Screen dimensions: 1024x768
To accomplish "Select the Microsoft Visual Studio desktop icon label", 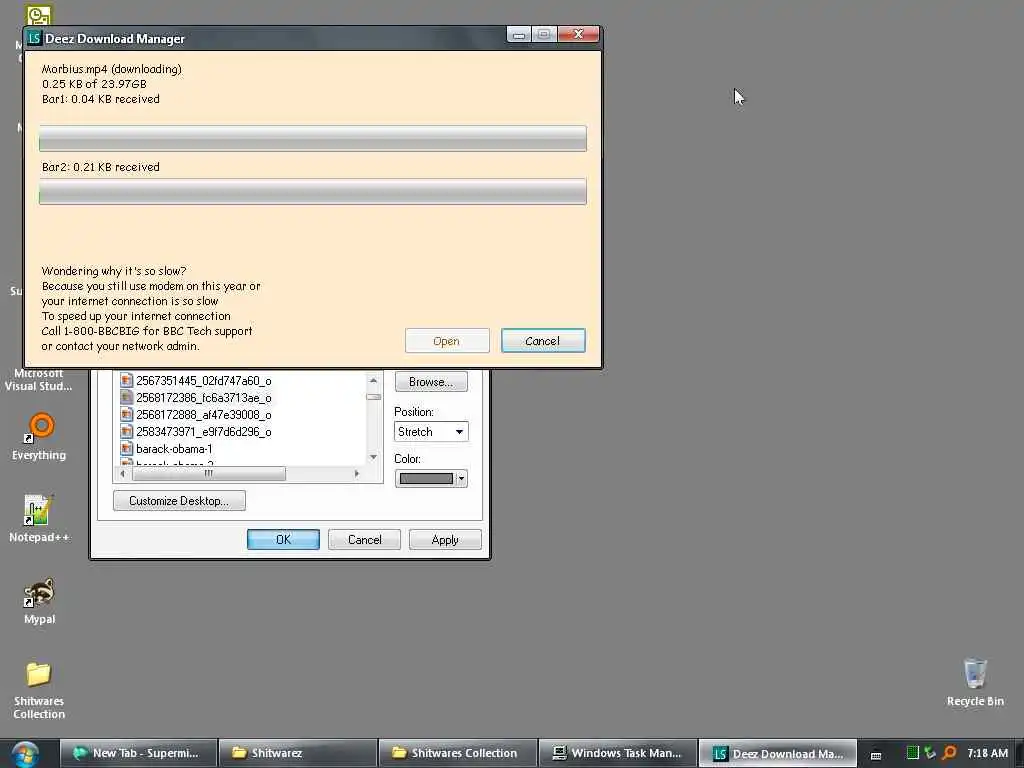I will (39, 379).
